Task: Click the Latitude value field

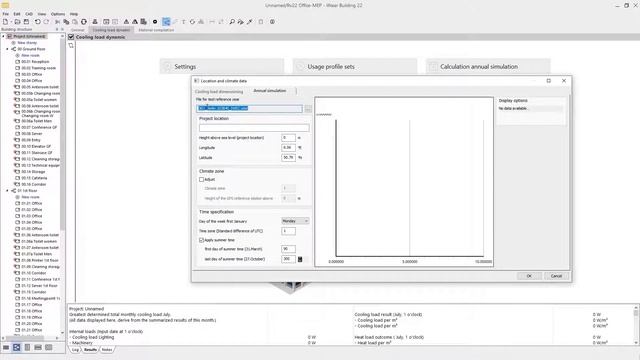Action: tap(288, 157)
